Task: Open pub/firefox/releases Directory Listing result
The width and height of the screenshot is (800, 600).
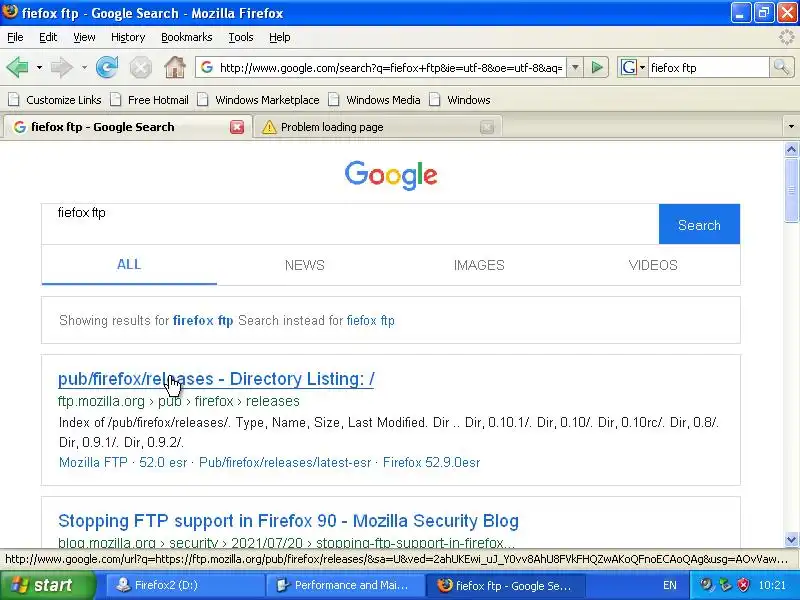Action: coord(216,379)
